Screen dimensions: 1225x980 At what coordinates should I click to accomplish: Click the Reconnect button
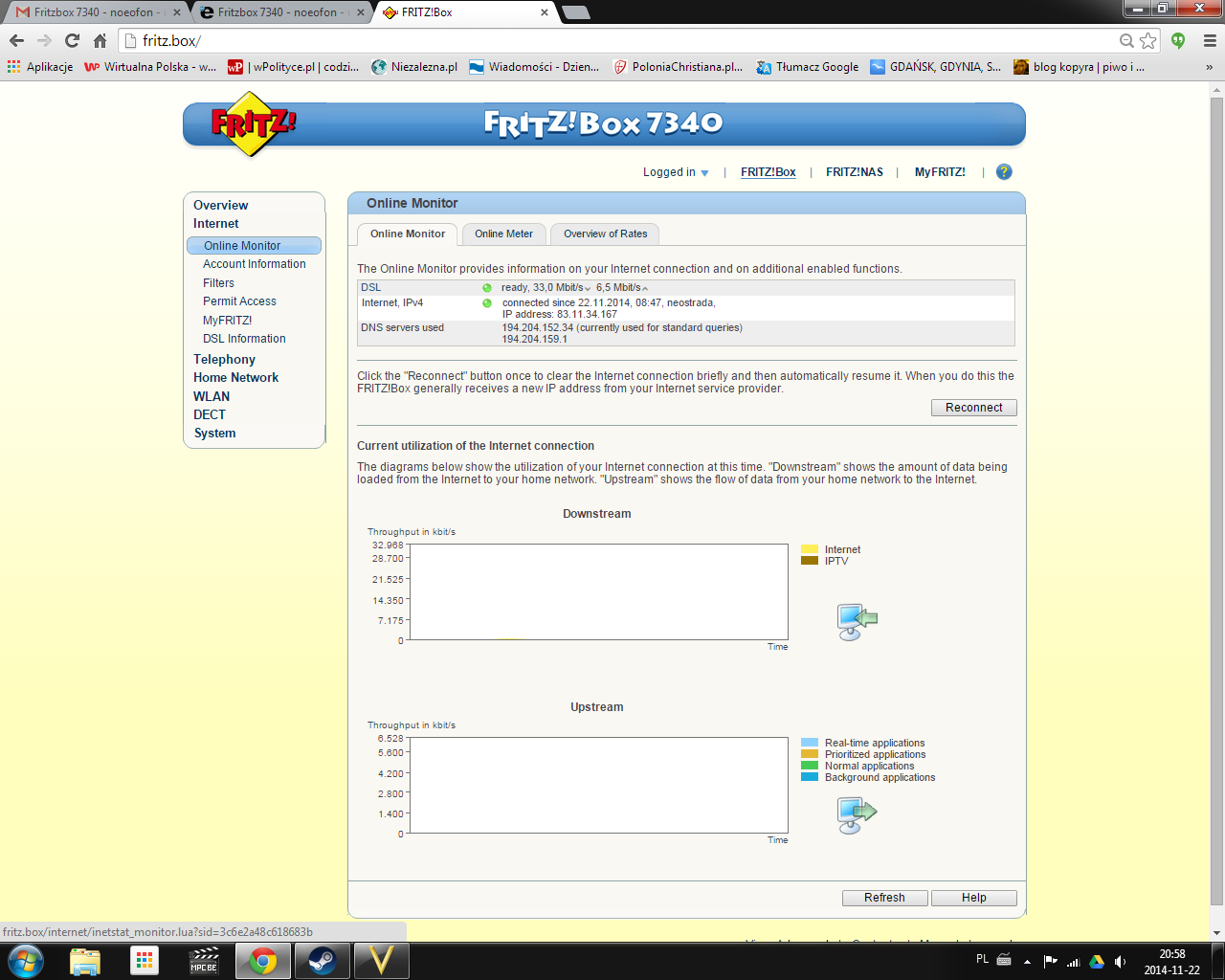(974, 408)
